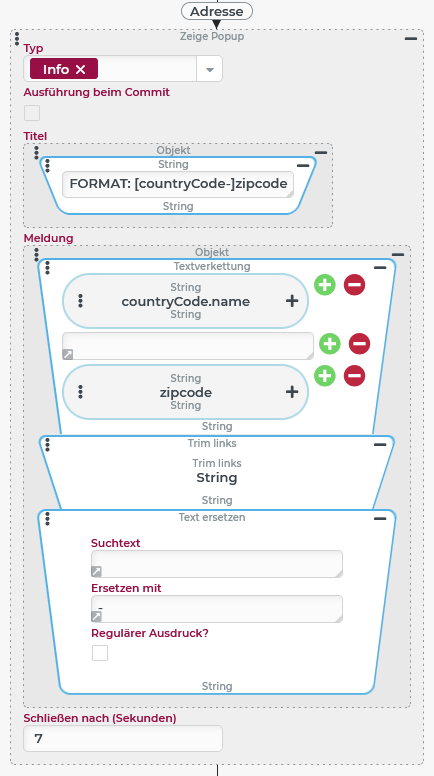Click the Suchtext input field
This screenshot has width=434, height=776.
[x=217, y=564]
